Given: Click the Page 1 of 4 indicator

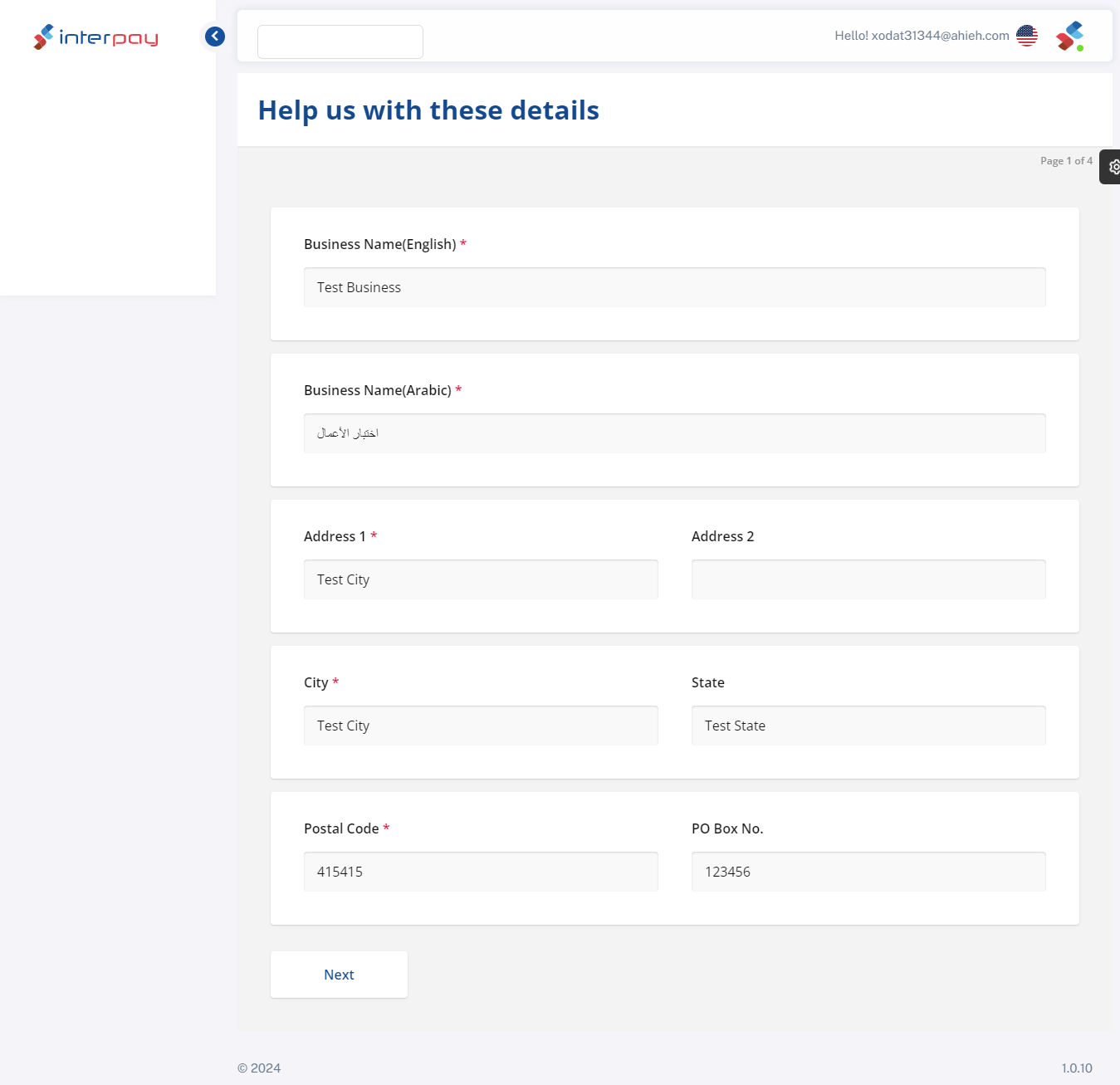Looking at the screenshot, I should [x=1066, y=161].
